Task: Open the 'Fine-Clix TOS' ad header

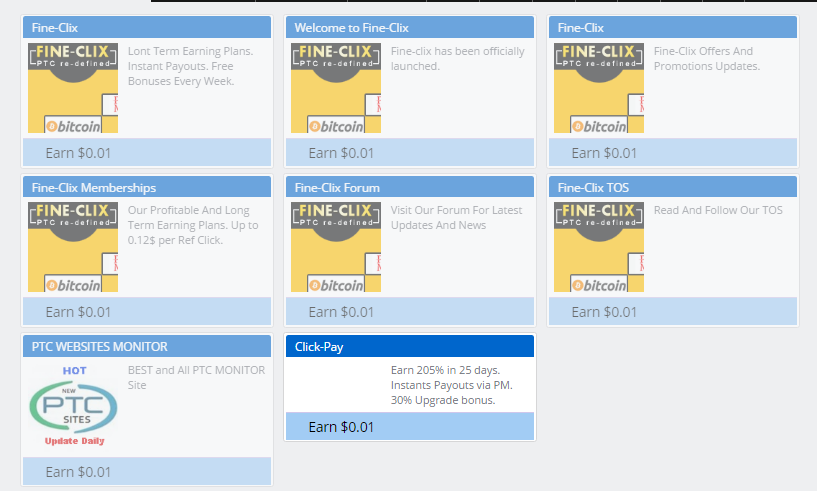Action: (x=593, y=187)
